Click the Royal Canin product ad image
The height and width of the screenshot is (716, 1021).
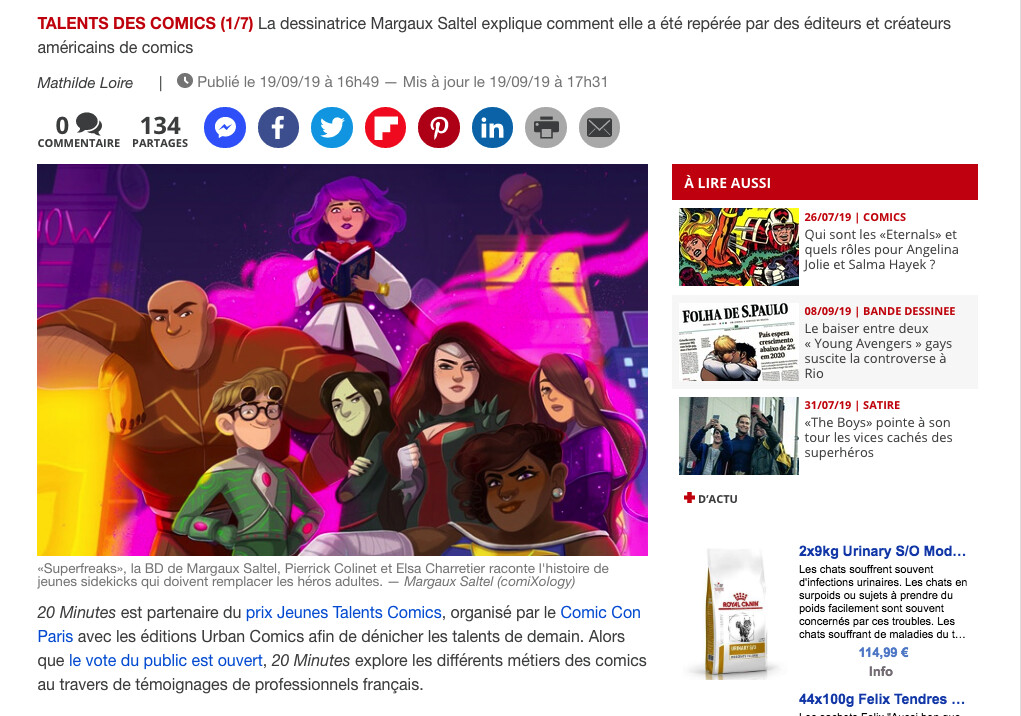(x=736, y=614)
